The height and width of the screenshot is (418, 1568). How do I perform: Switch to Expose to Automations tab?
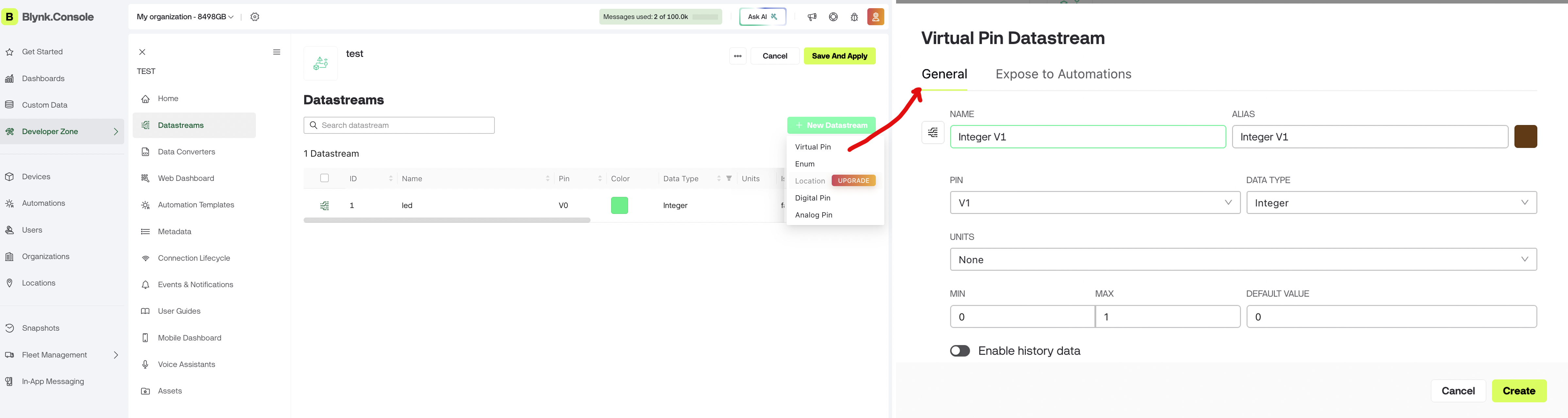pos(1063,74)
